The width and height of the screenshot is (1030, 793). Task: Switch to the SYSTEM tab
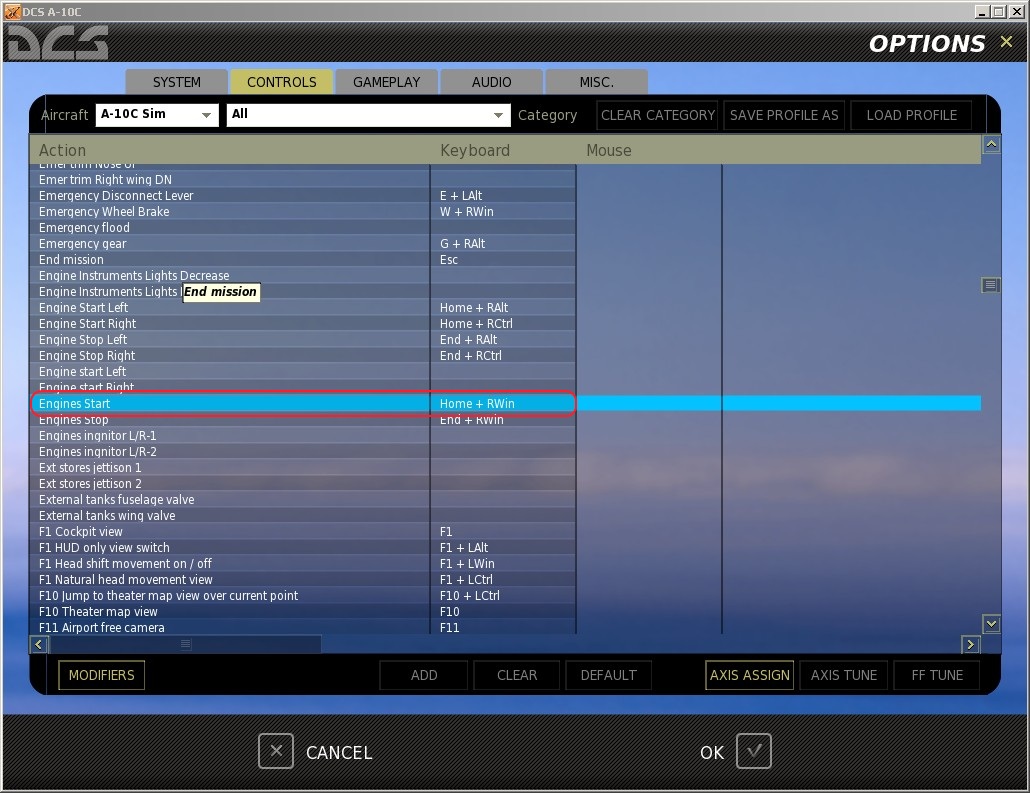coord(177,82)
